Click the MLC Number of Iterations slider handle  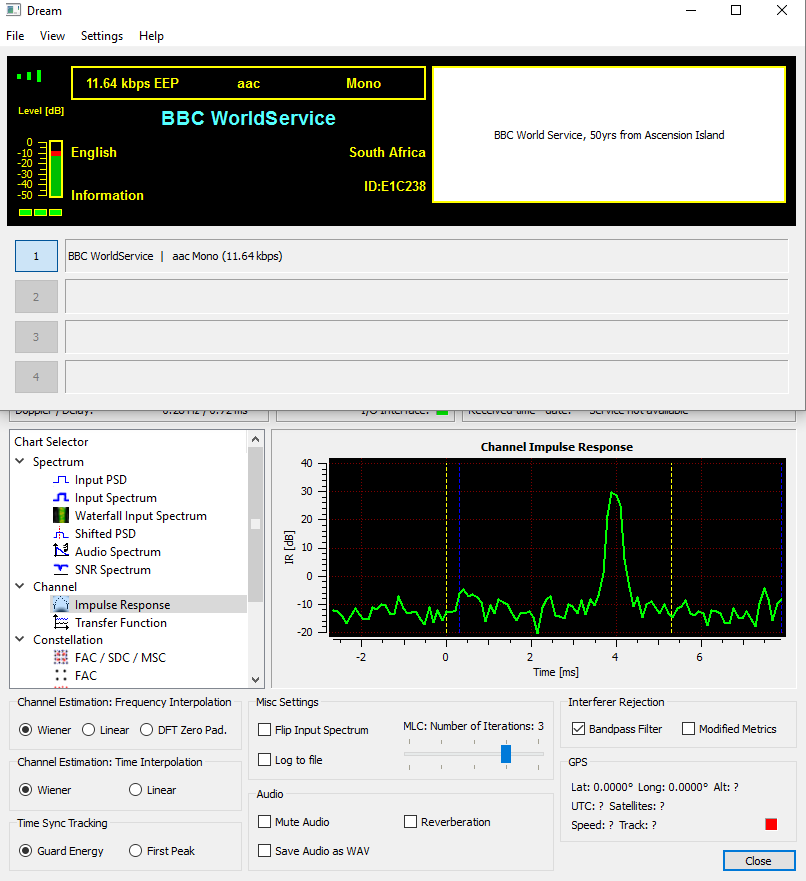pos(506,753)
